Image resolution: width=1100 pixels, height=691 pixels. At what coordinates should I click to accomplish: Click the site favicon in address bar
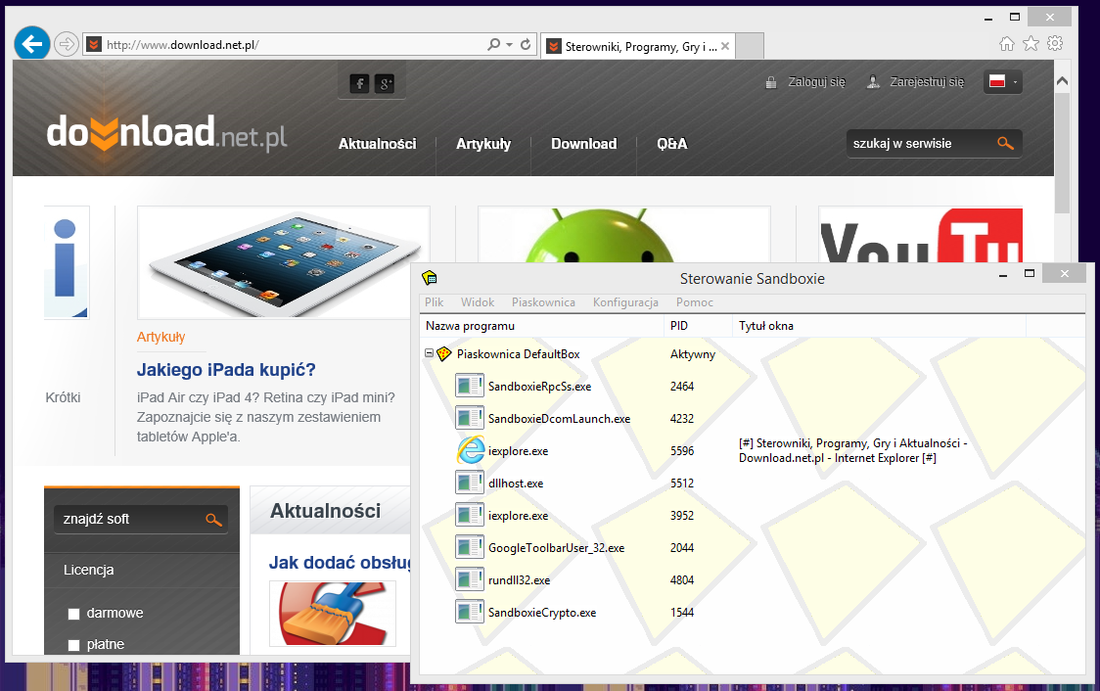[x=93, y=45]
